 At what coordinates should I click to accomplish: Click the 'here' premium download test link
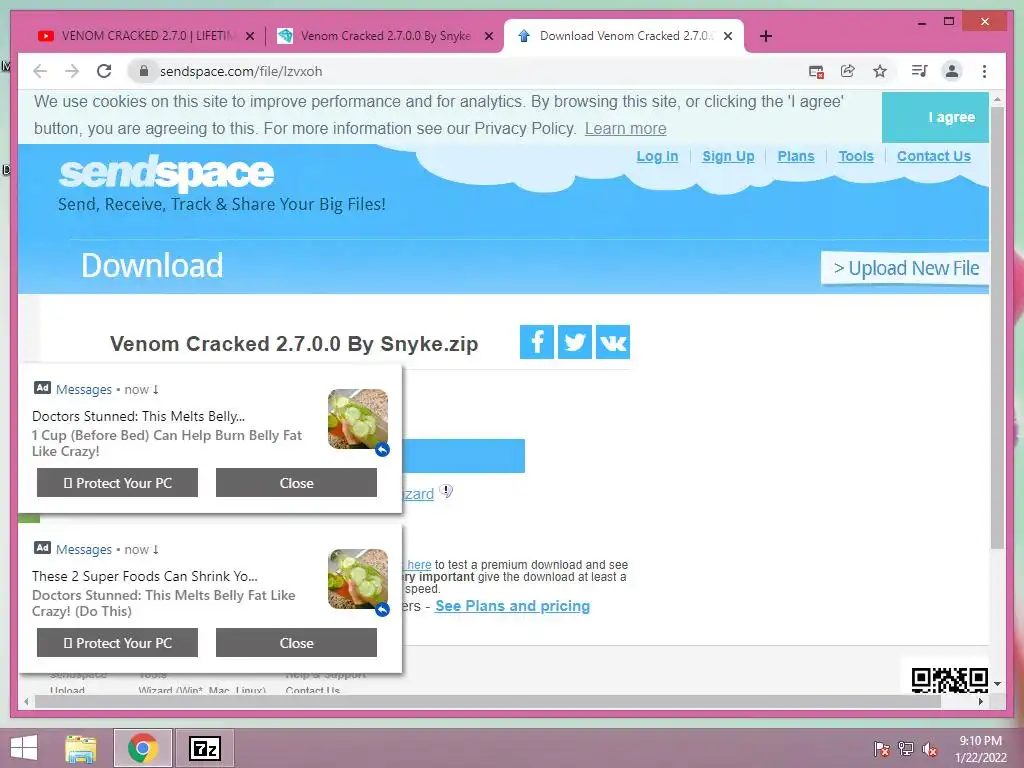[x=418, y=564]
